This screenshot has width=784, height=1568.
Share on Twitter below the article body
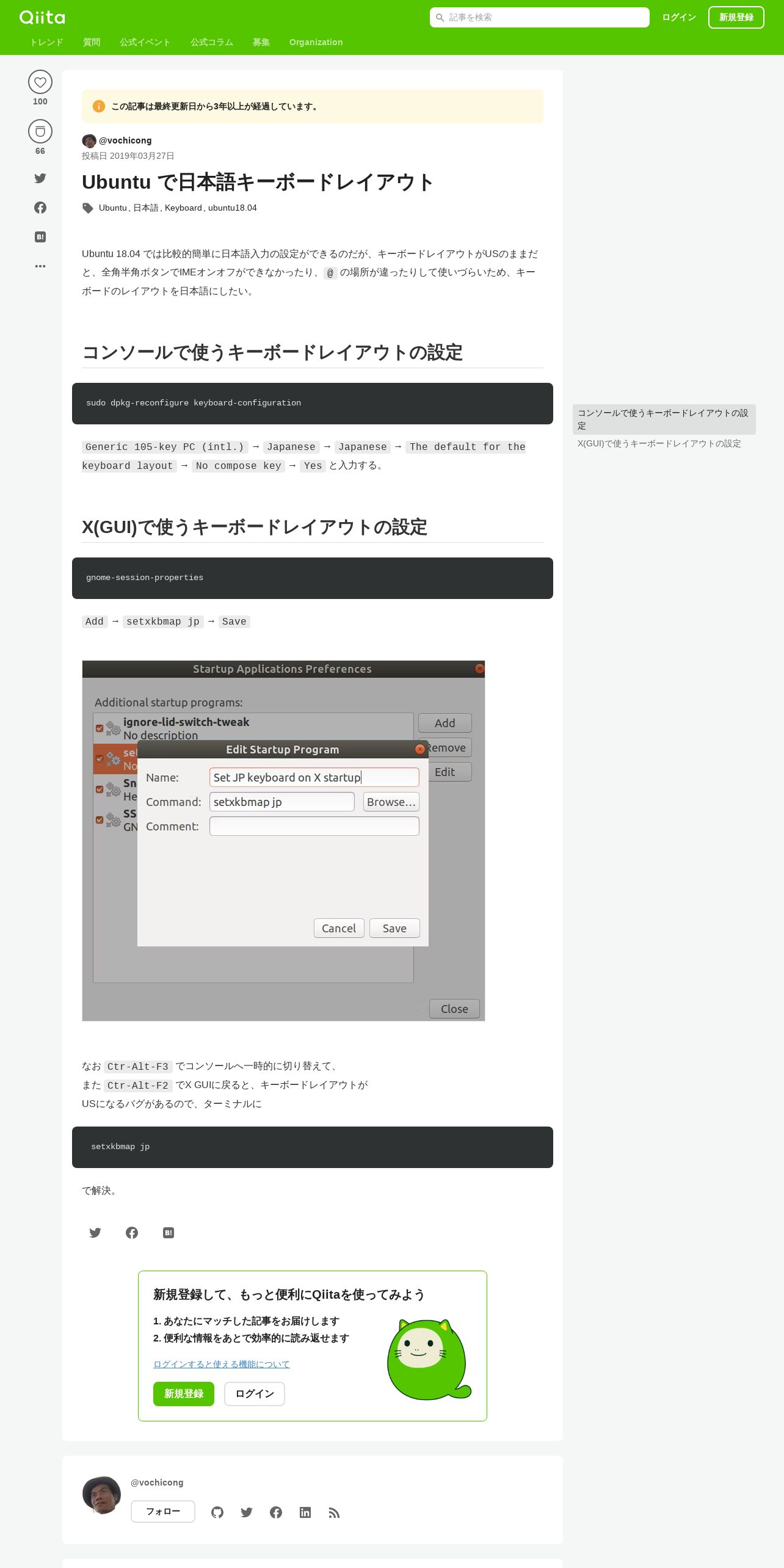pos(95,1233)
